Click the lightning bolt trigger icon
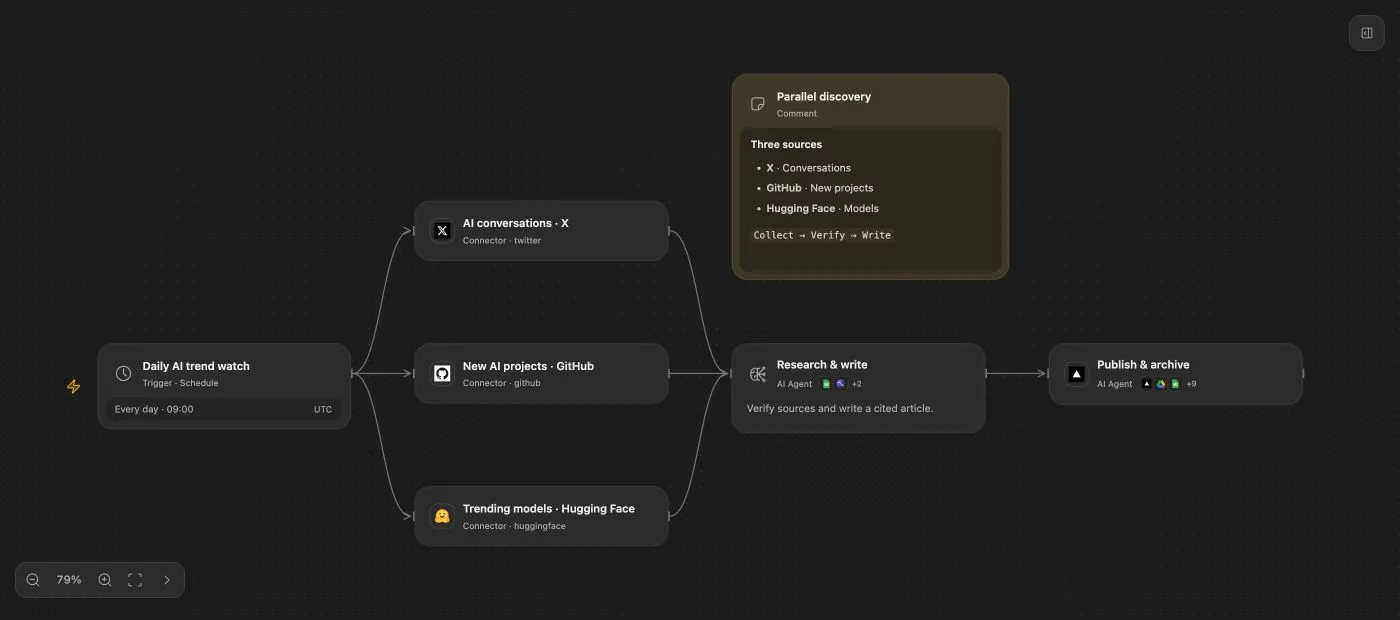 point(73,386)
